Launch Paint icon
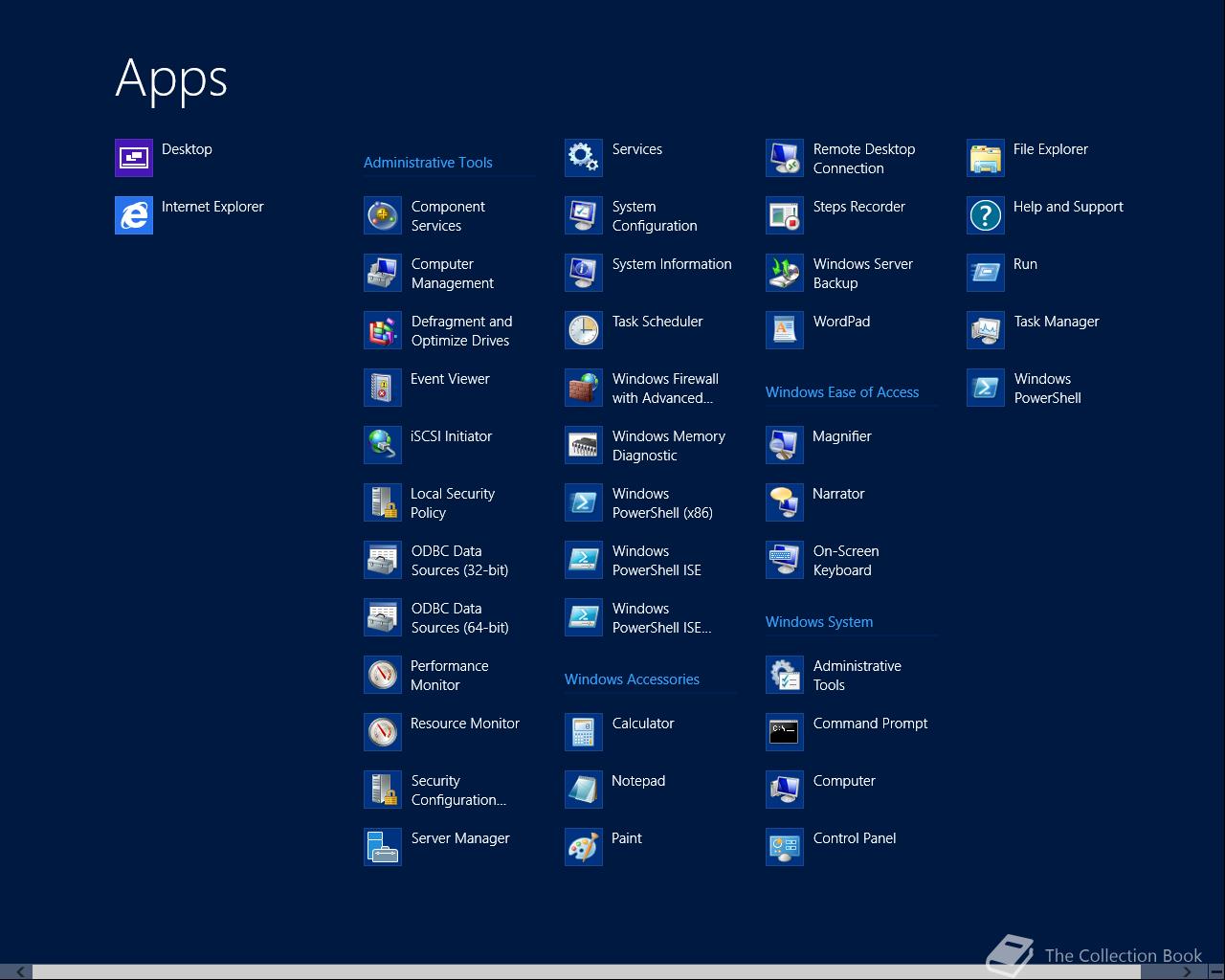 pyautogui.click(x=584, y=847)
